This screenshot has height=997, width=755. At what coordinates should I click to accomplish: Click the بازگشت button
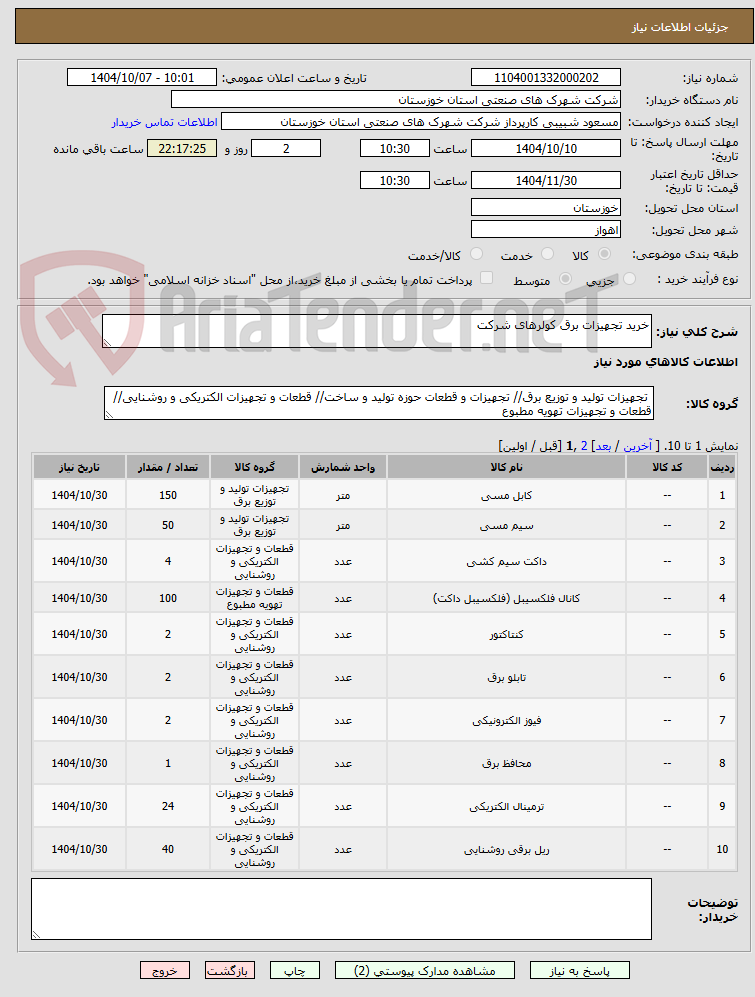click(230, 970)
